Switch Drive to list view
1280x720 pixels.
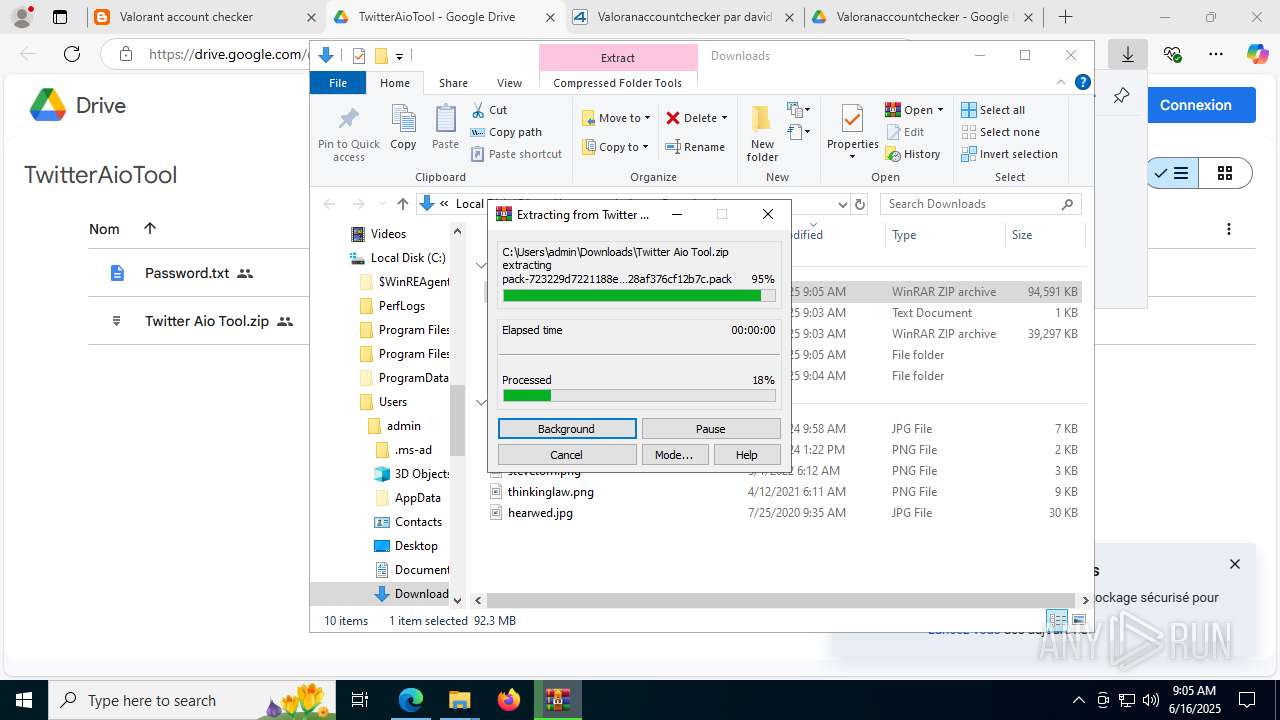tap(1171, 174)
